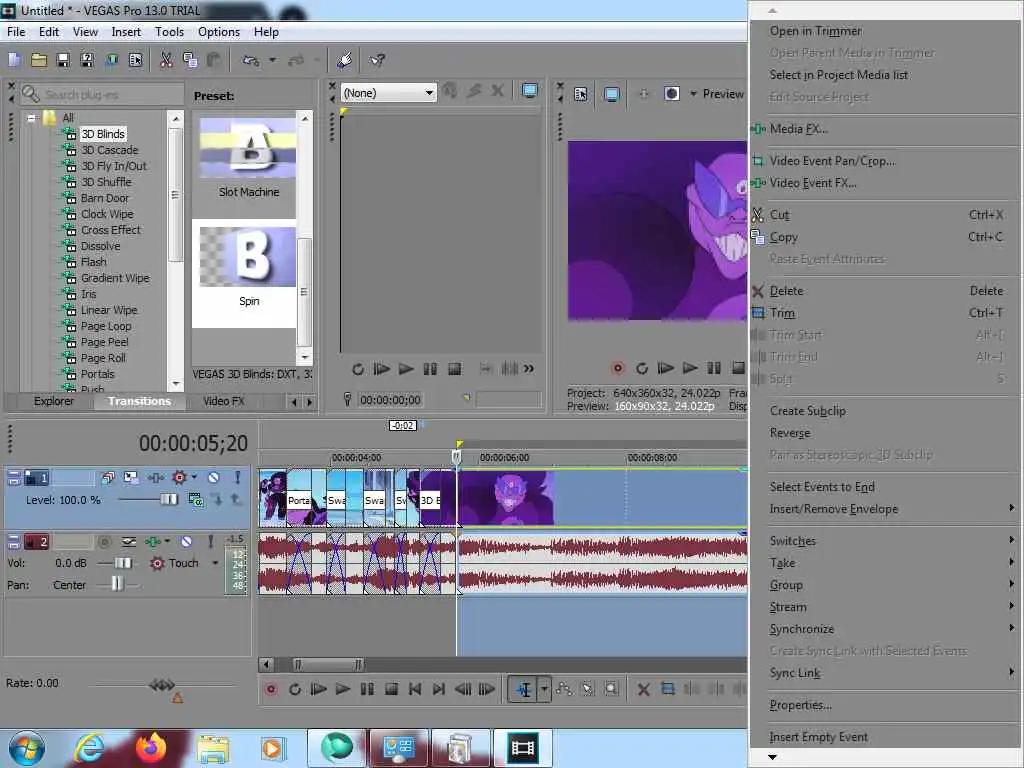The image size is (1024, 768).
Task: Collapse the All folder in the transitions tree
Action: pos(31,118)
